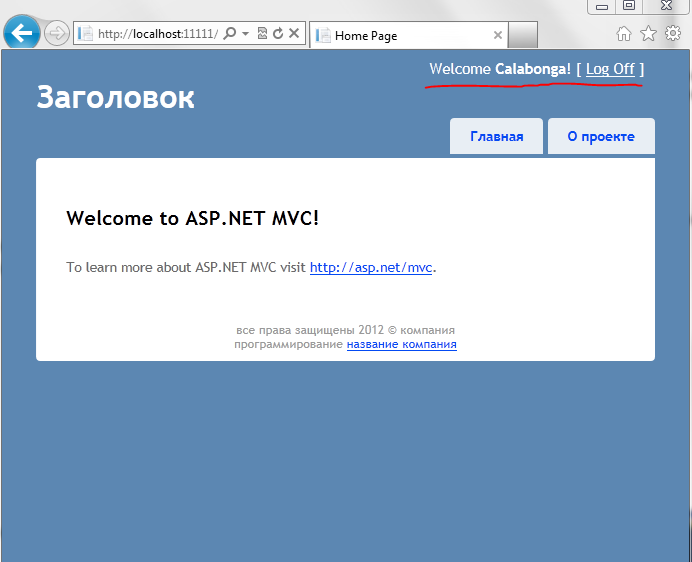692x562 pixels.
Task: Click the browser Forward arrow button
Action: [56, 33]
